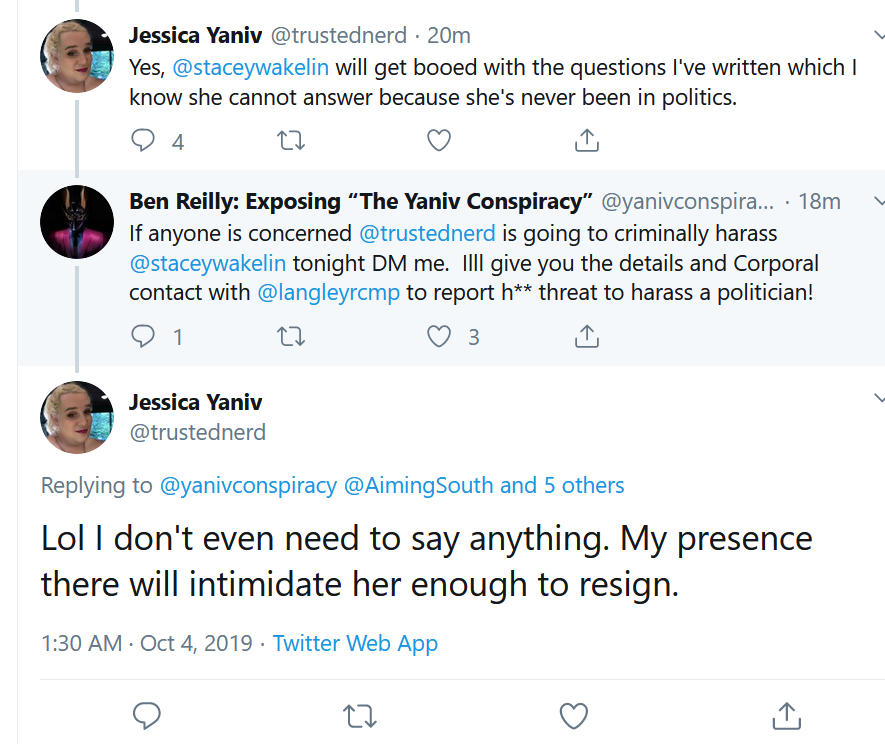Share the main tweet at the bottom
This screenshot has height=744, width=885.
[x=786, y=715]
